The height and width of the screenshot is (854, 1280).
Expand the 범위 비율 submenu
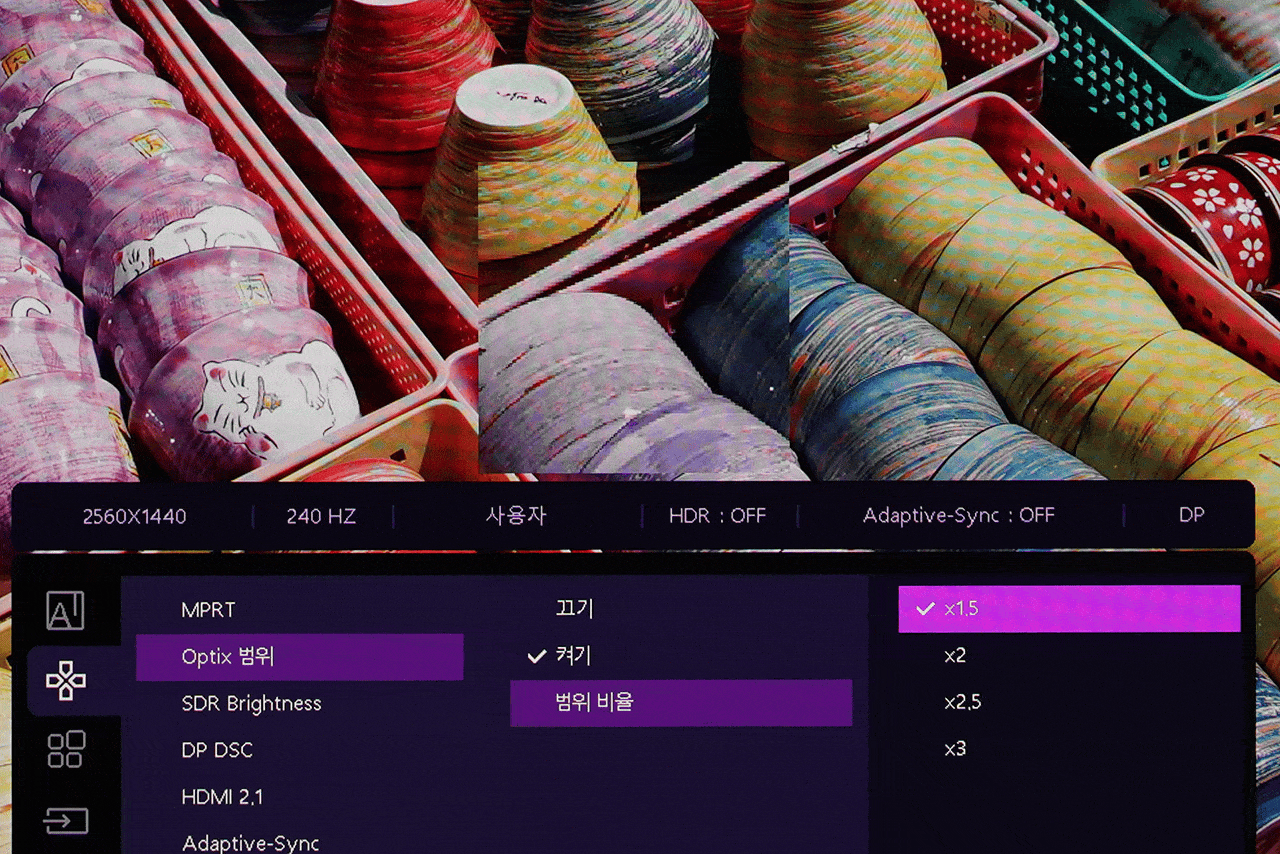point(680,702)
